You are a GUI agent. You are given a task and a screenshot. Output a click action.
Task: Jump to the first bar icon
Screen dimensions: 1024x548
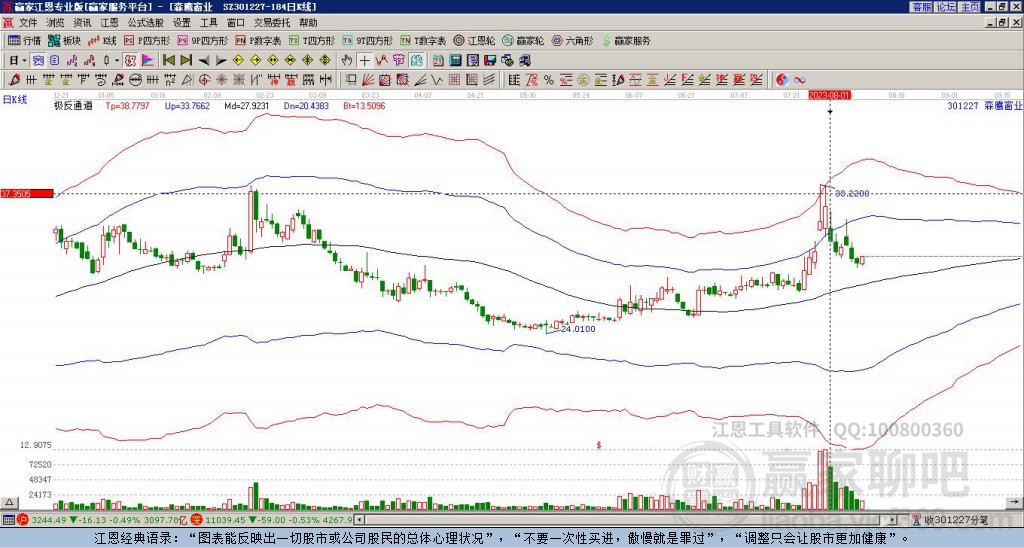coord(168,60)
